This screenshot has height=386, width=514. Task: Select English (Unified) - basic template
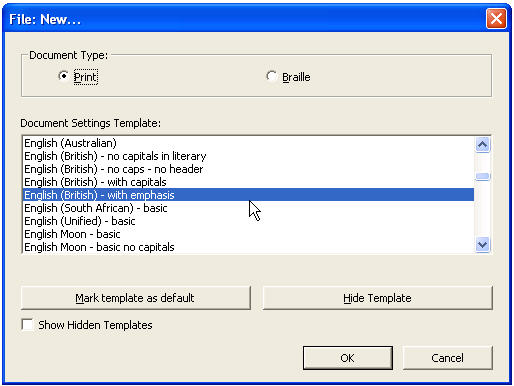(x=248, y=221)
